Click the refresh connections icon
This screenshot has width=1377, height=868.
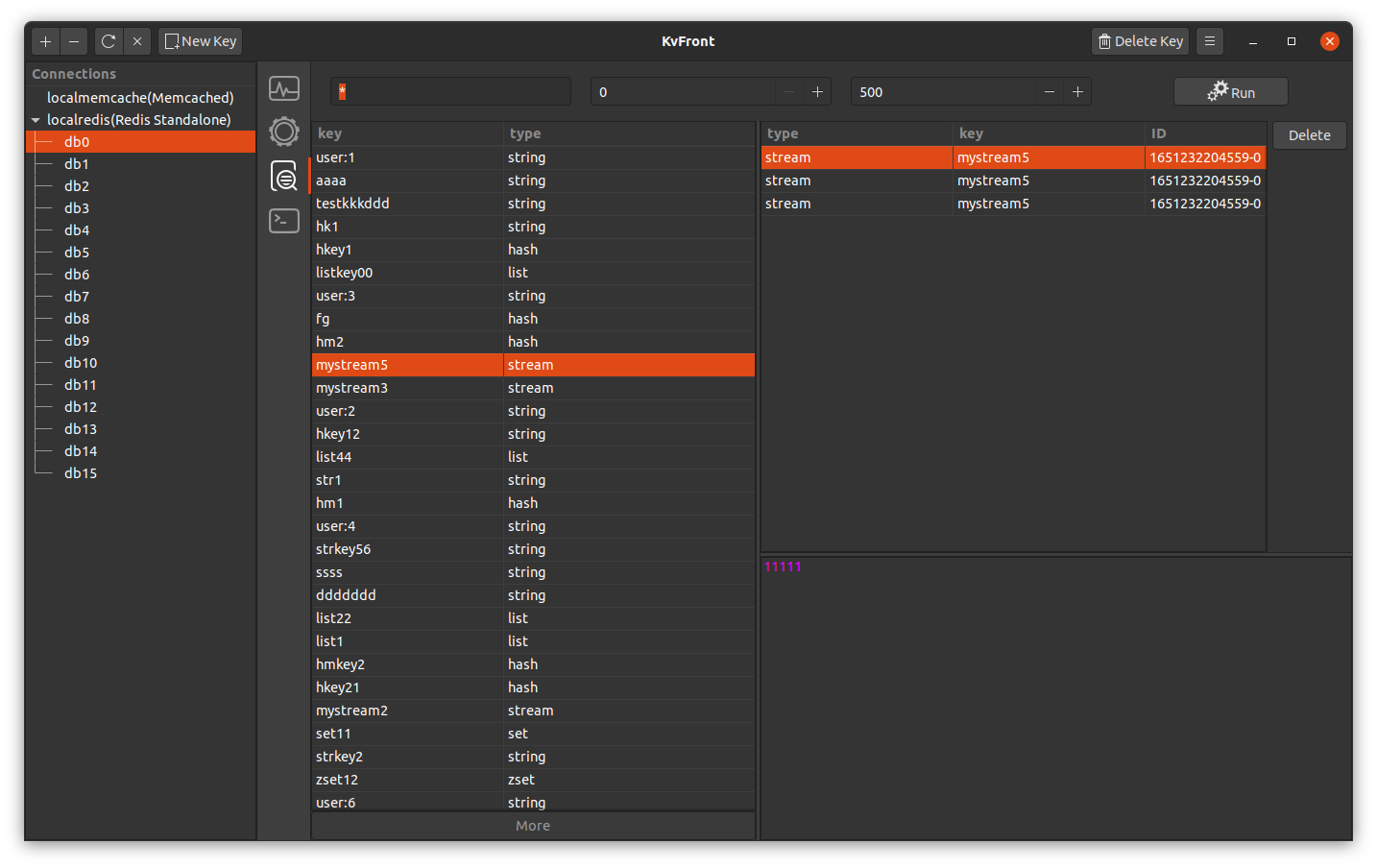pyautogui.click(x=109, y=41)
